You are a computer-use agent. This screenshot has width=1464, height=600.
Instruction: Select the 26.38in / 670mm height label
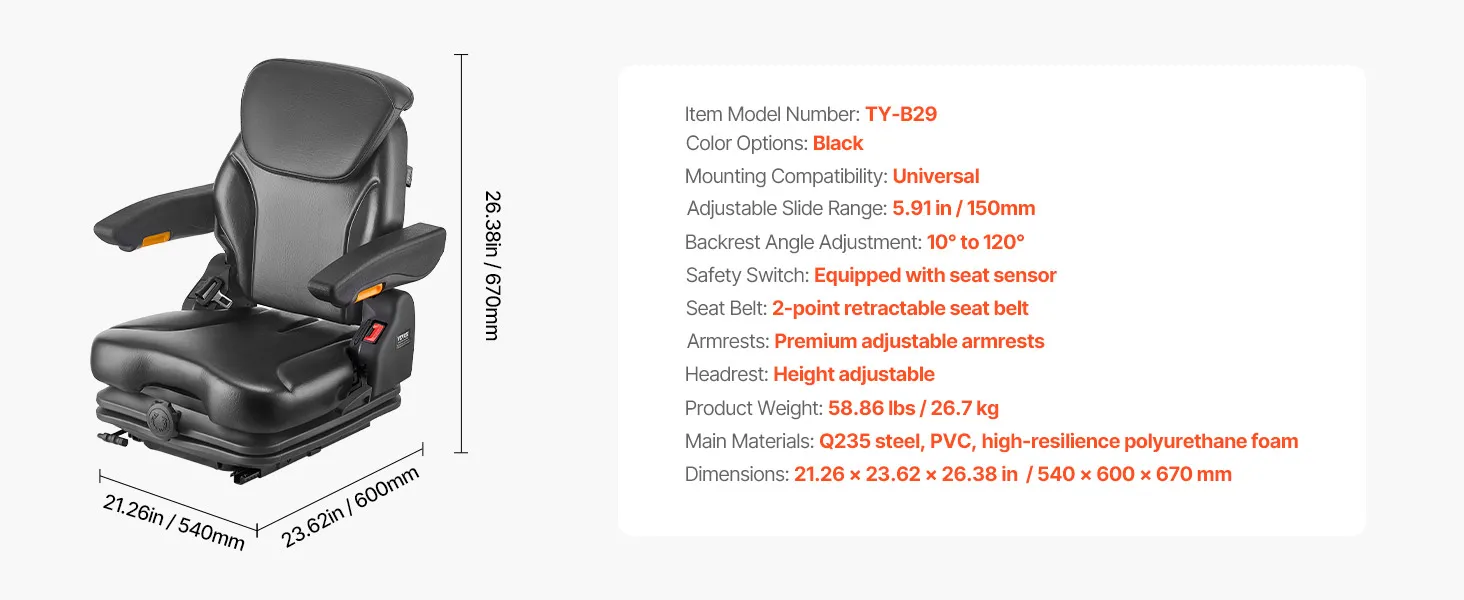point(491,265)
